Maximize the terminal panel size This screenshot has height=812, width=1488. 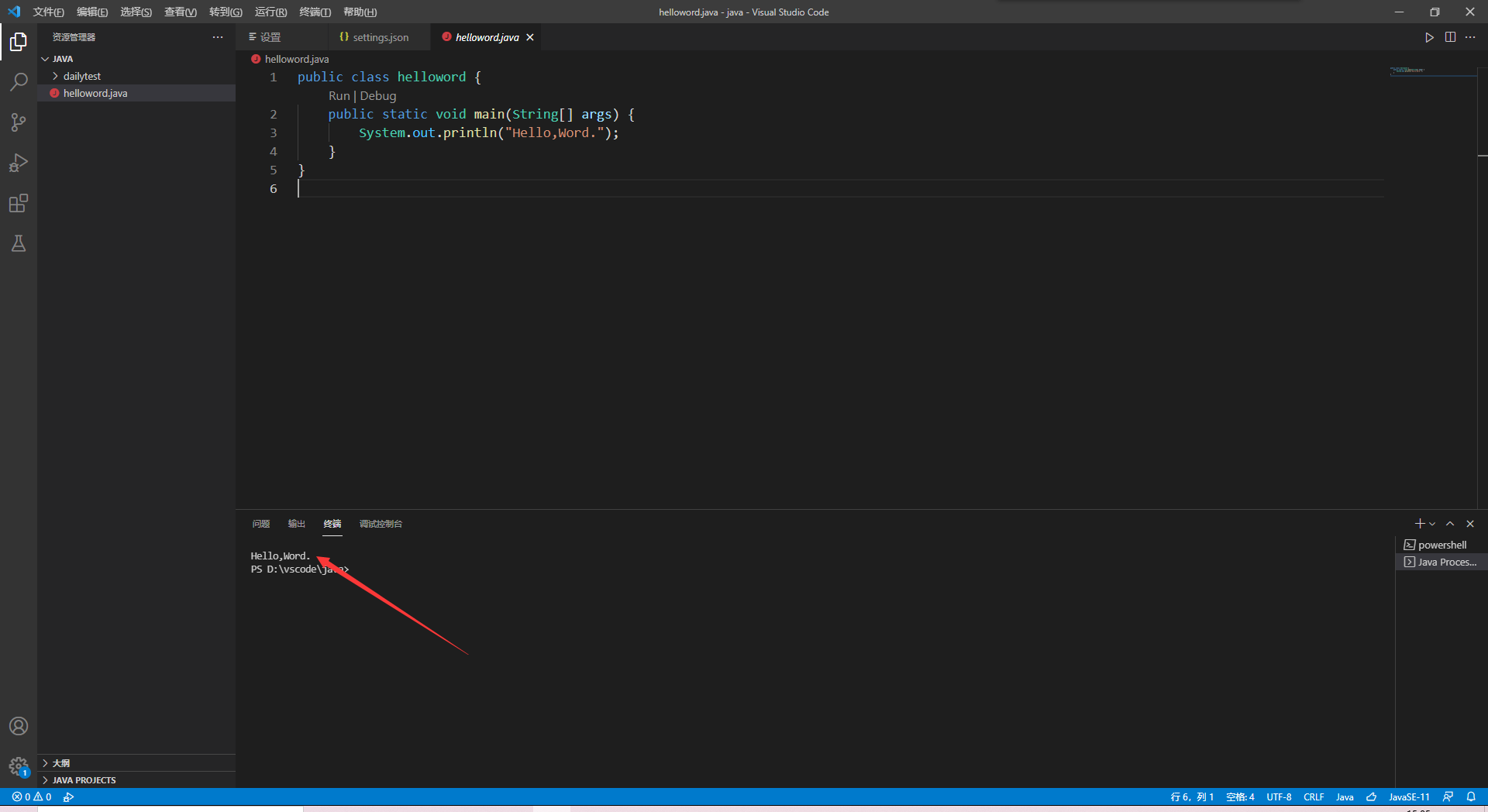[x=1450, y=524]
